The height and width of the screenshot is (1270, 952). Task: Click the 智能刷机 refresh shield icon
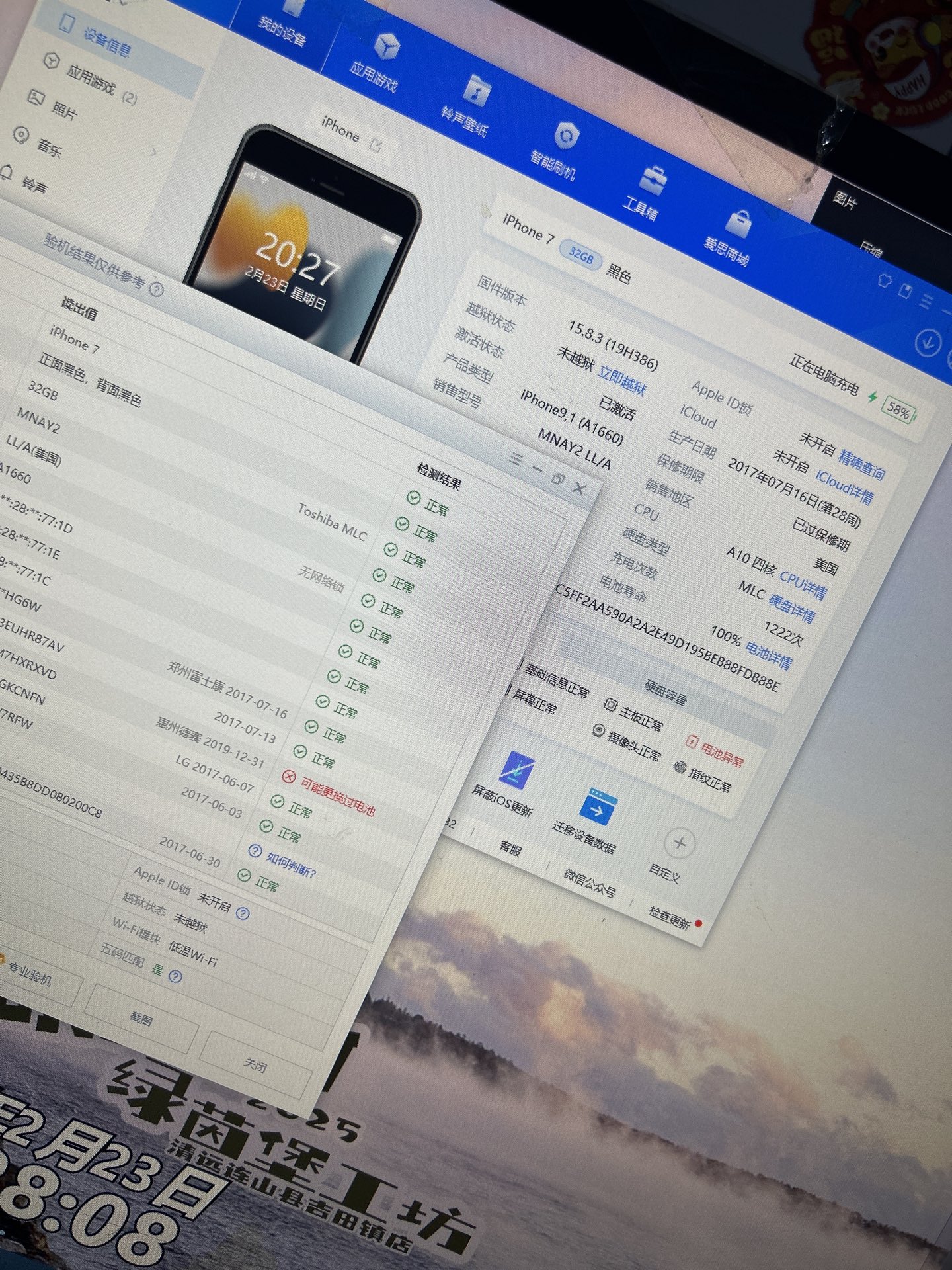pyautogui.click(x=567, y=135)
